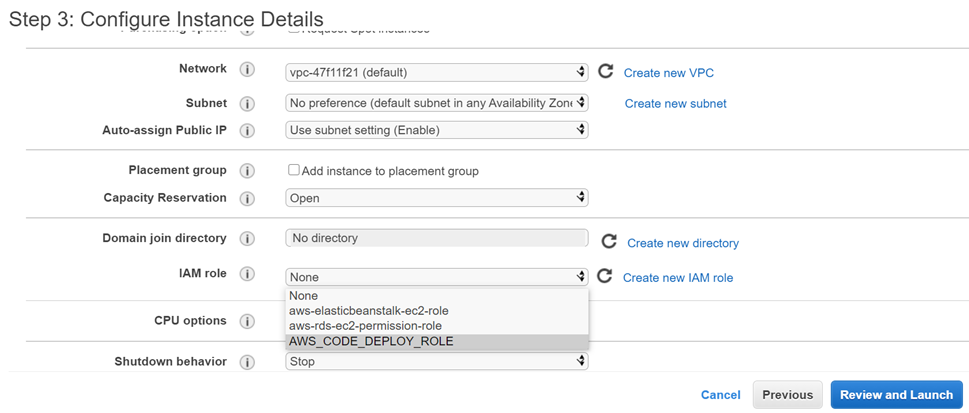Open the Capacity Reservation dropdown

[436, 198]
